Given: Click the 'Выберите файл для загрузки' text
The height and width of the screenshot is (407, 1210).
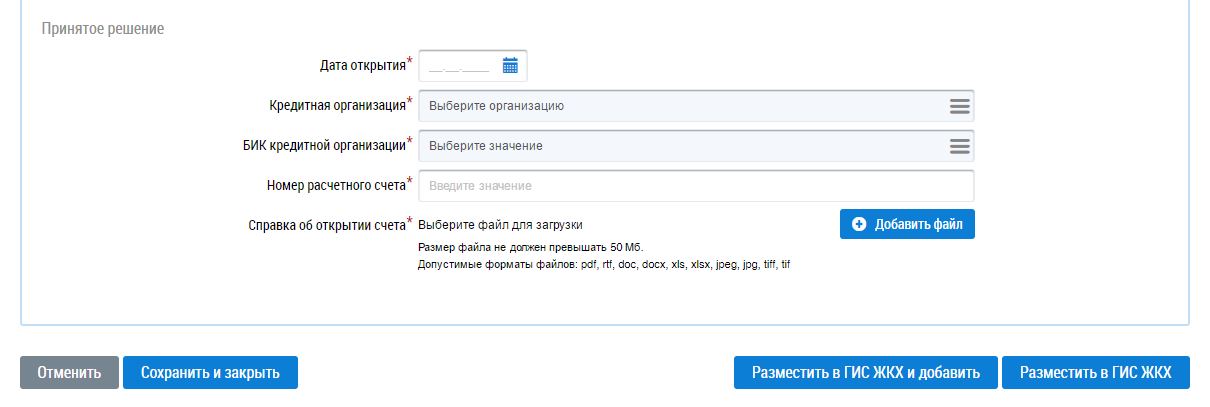Looking at the screenshot, I should pyautogui.click(x=500, y=225).
